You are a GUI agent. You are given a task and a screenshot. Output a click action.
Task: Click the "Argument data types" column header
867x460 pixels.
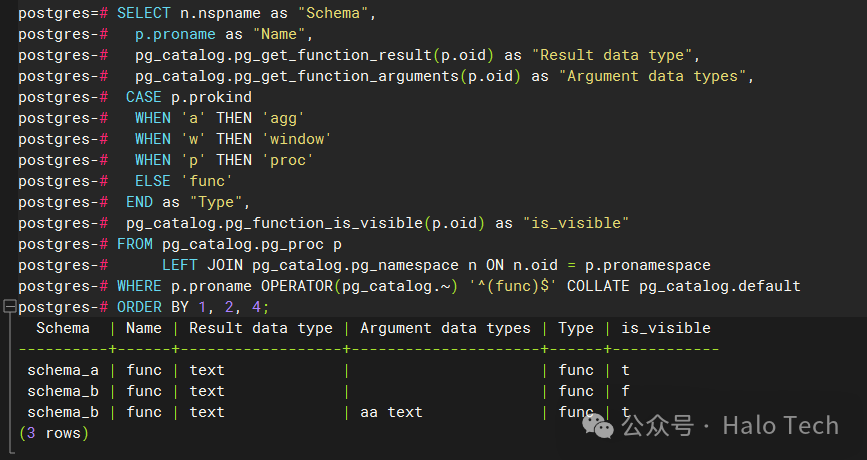click(x=445, y=328)
